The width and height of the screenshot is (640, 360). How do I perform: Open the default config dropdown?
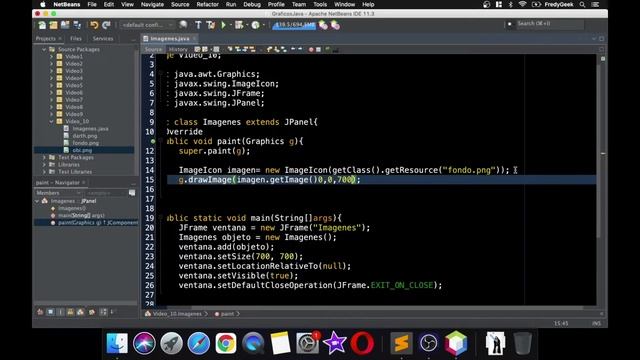coord(147,25)
